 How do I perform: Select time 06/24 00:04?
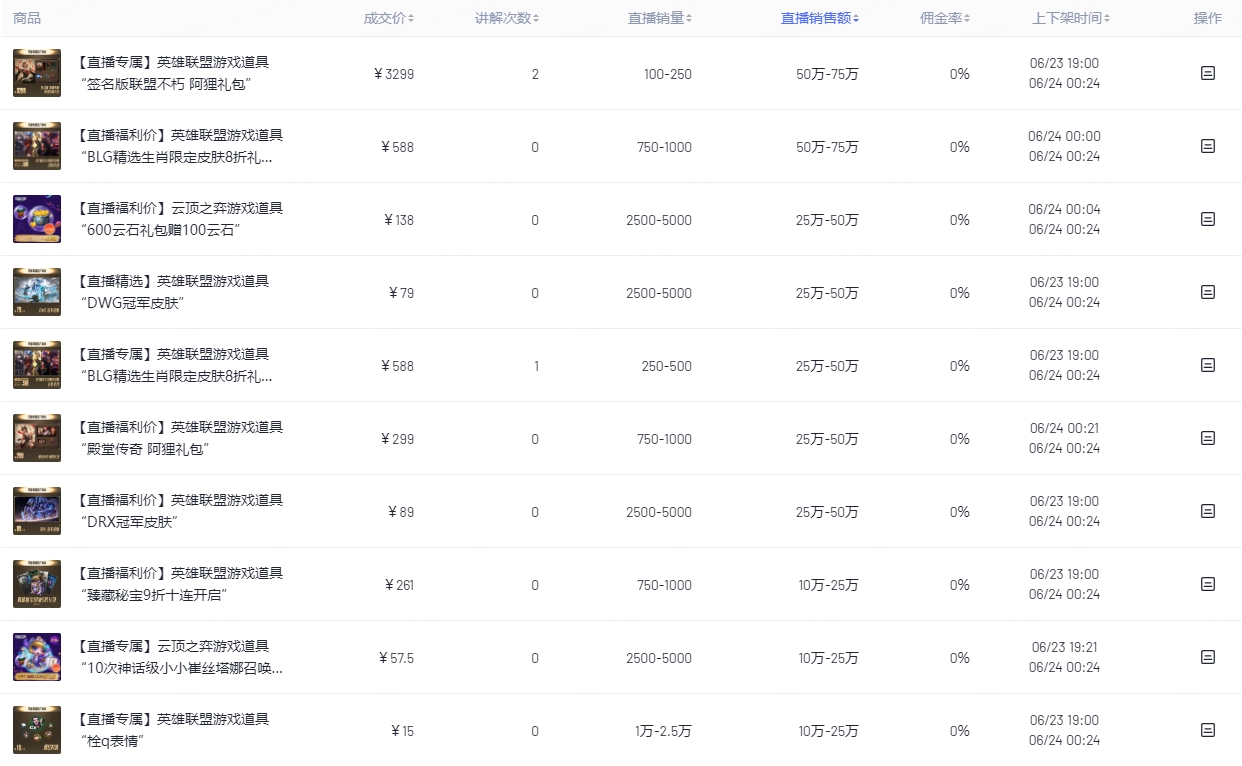click(x=1064, y=209)
